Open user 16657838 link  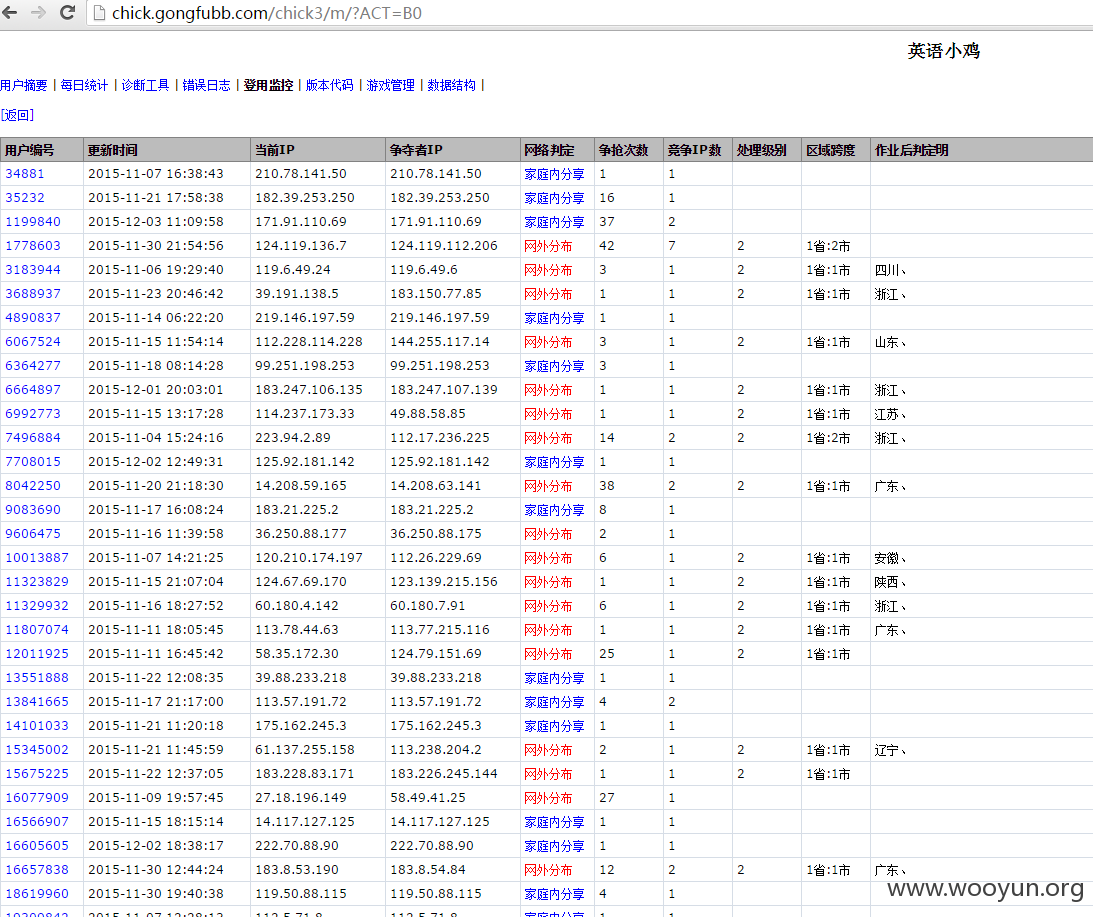click(37, 870)
